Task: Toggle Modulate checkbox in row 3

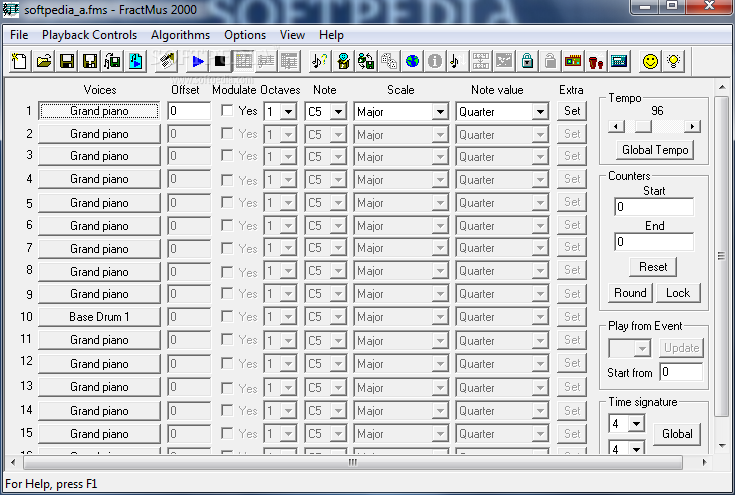Action: (x=227, y=156)
